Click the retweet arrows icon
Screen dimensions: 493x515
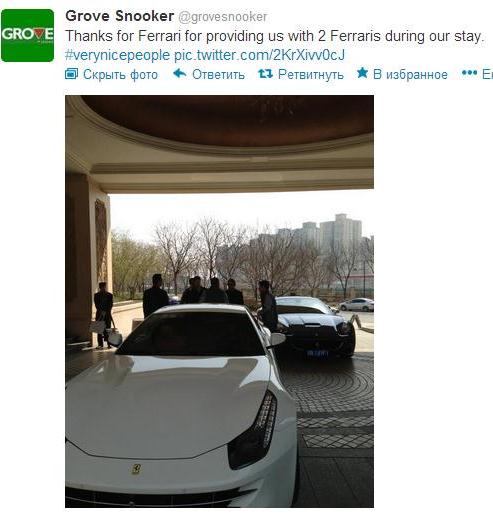click(265, 74)
